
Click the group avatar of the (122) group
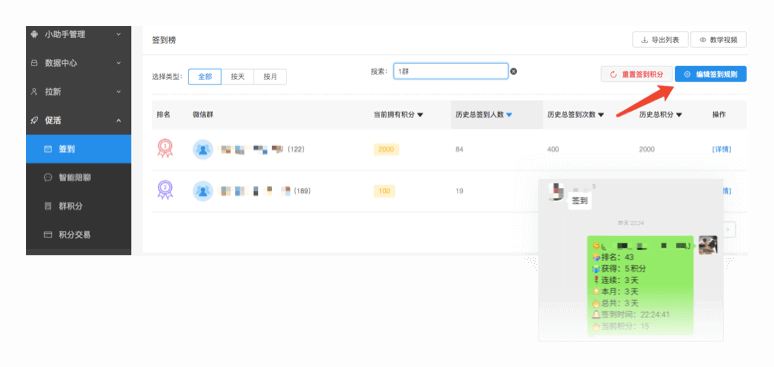pos(202,149)
